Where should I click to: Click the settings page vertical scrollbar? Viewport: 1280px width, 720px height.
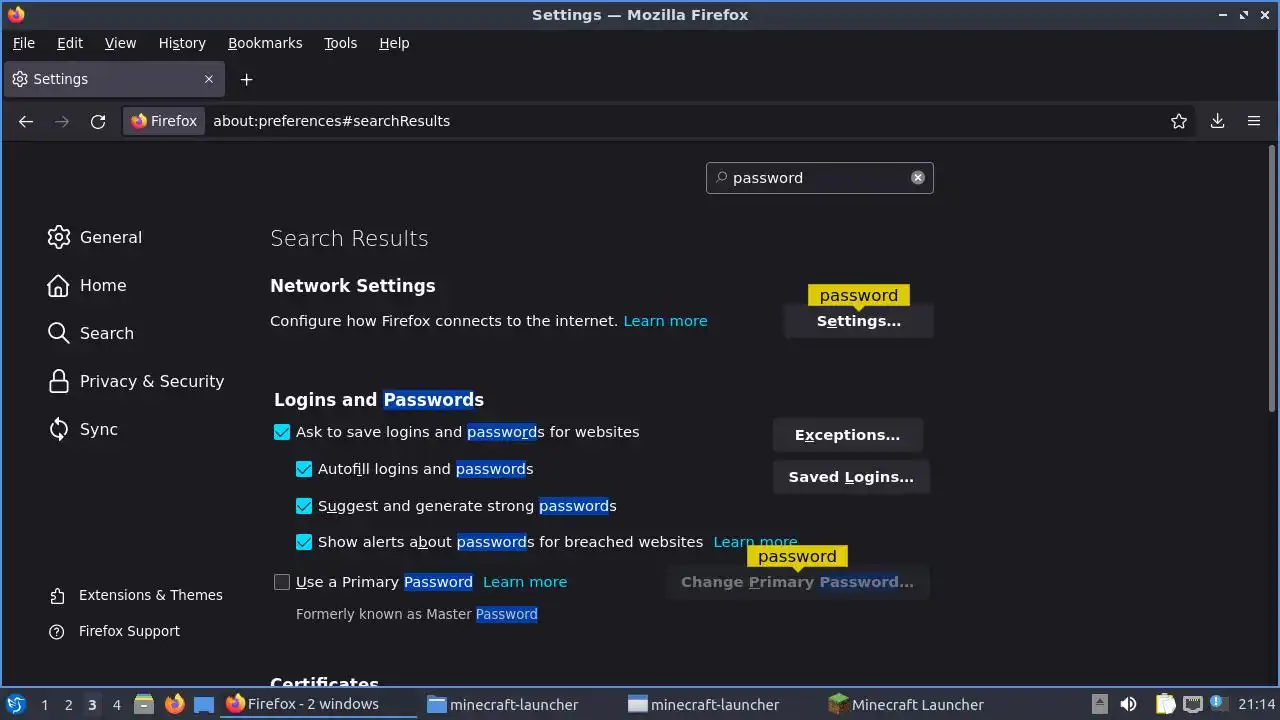point(1272,278)
